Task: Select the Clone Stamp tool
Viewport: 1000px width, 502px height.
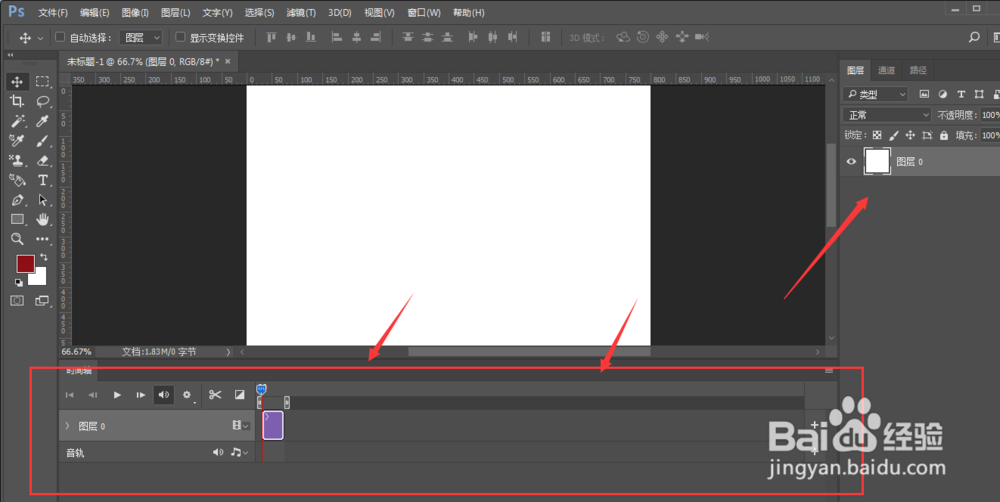Action: pyautogui.click(x=17, y=161)
